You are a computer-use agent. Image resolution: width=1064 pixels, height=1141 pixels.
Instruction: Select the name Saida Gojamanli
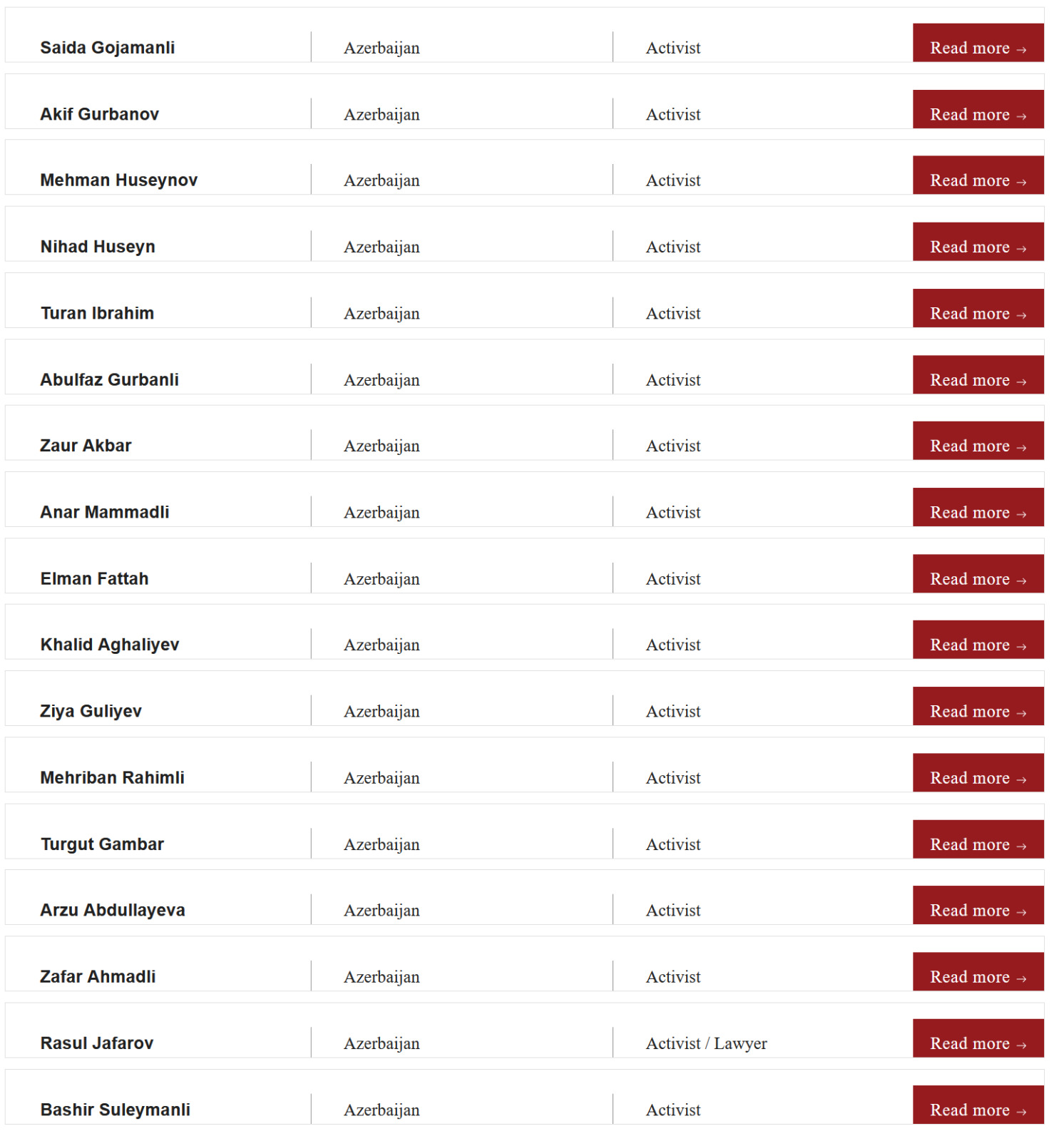pyautogui.click(x=108, y=48)
